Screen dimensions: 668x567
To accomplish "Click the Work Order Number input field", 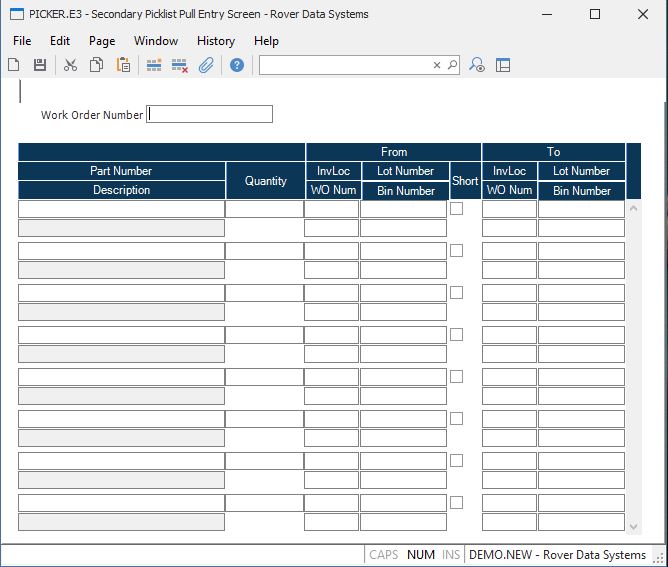I will (x=210, y=114).
